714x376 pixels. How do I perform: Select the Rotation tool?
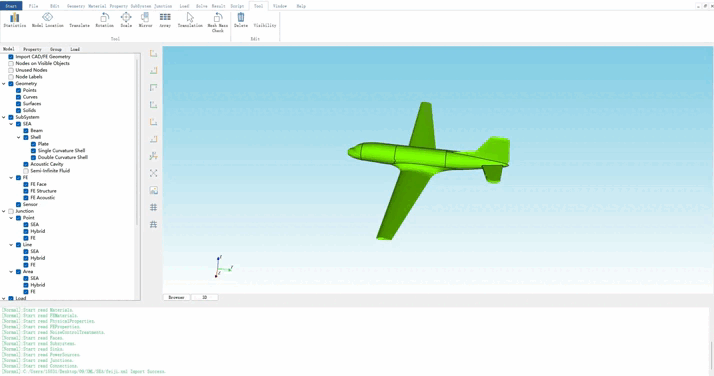pos(104,20)
